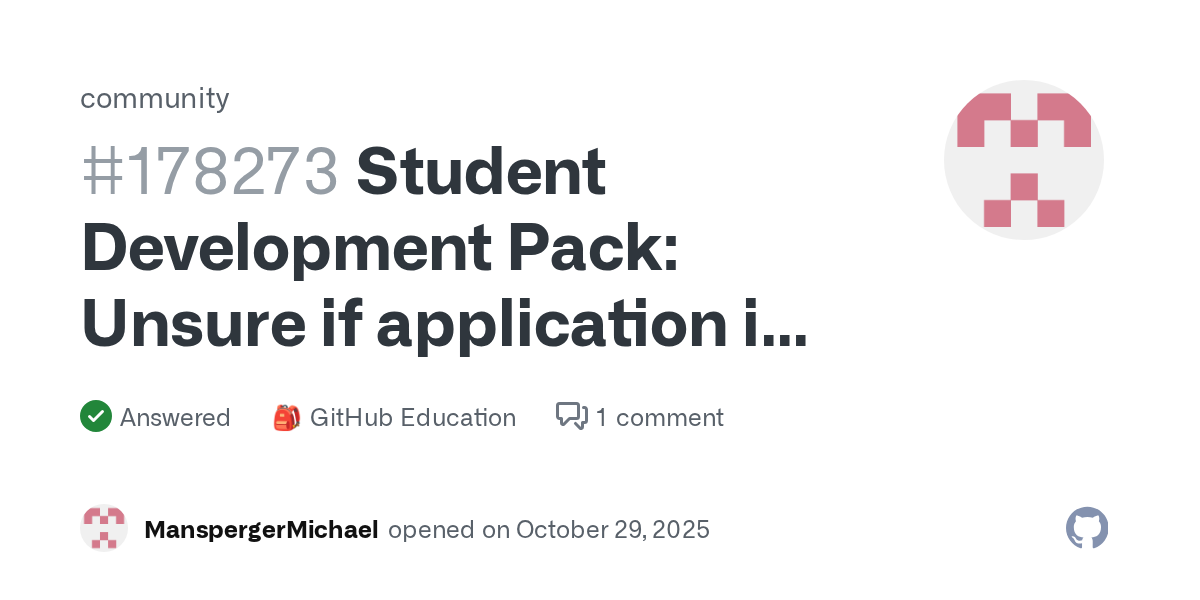1200x600 pixels.
Task: Click the large pink identicon avatar
Action: [x=1023, y=160]
